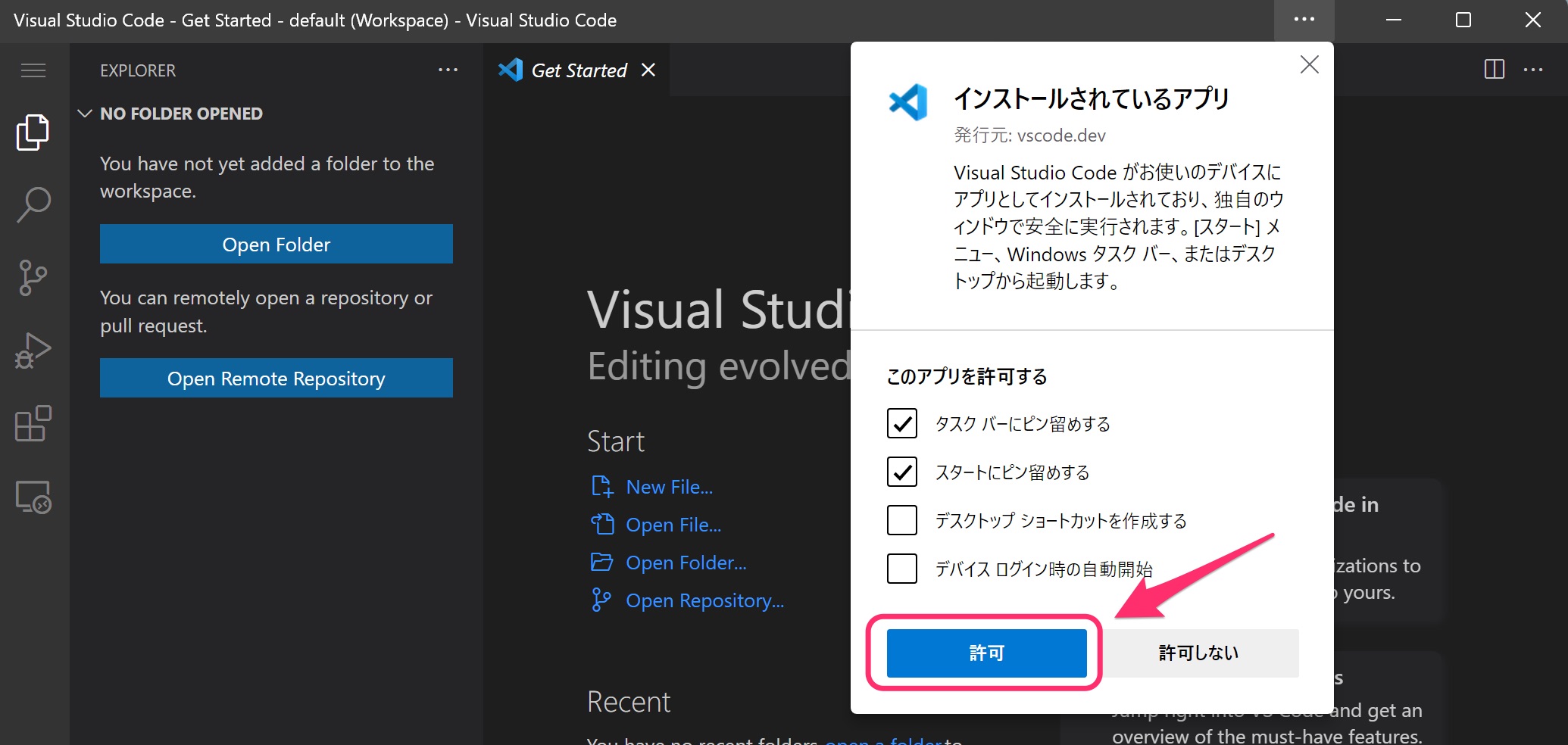Click the Recent section heading

tap(629, 702)
